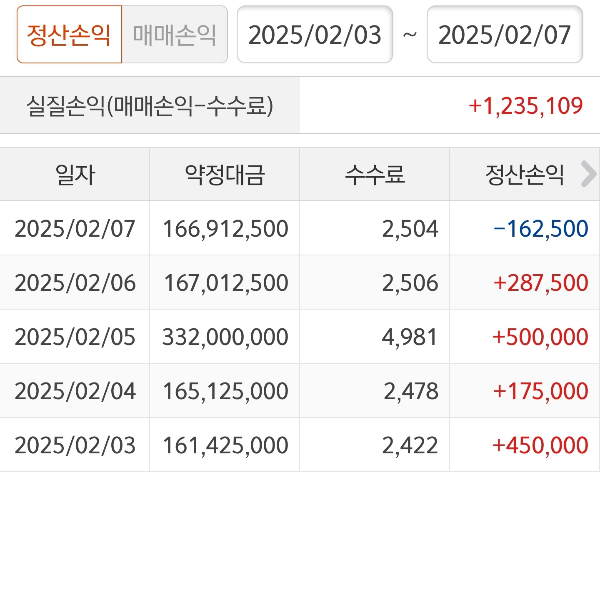Select the 2025/02/05 row date
Viewport: 600px width, 600px height.
click(75, 337)
